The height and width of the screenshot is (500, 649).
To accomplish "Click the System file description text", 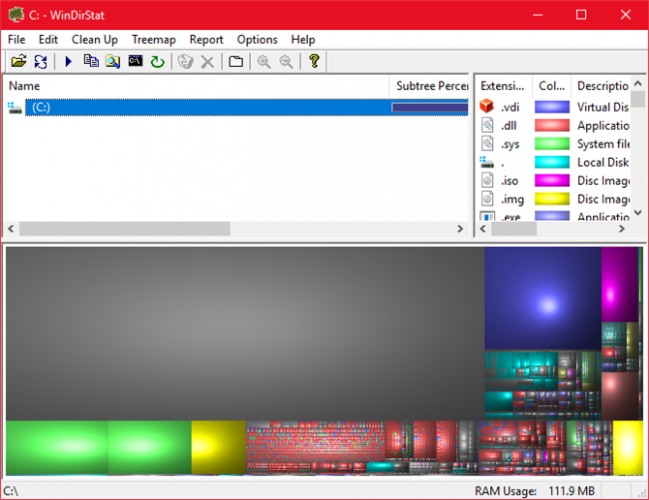I will click(603, 144).
